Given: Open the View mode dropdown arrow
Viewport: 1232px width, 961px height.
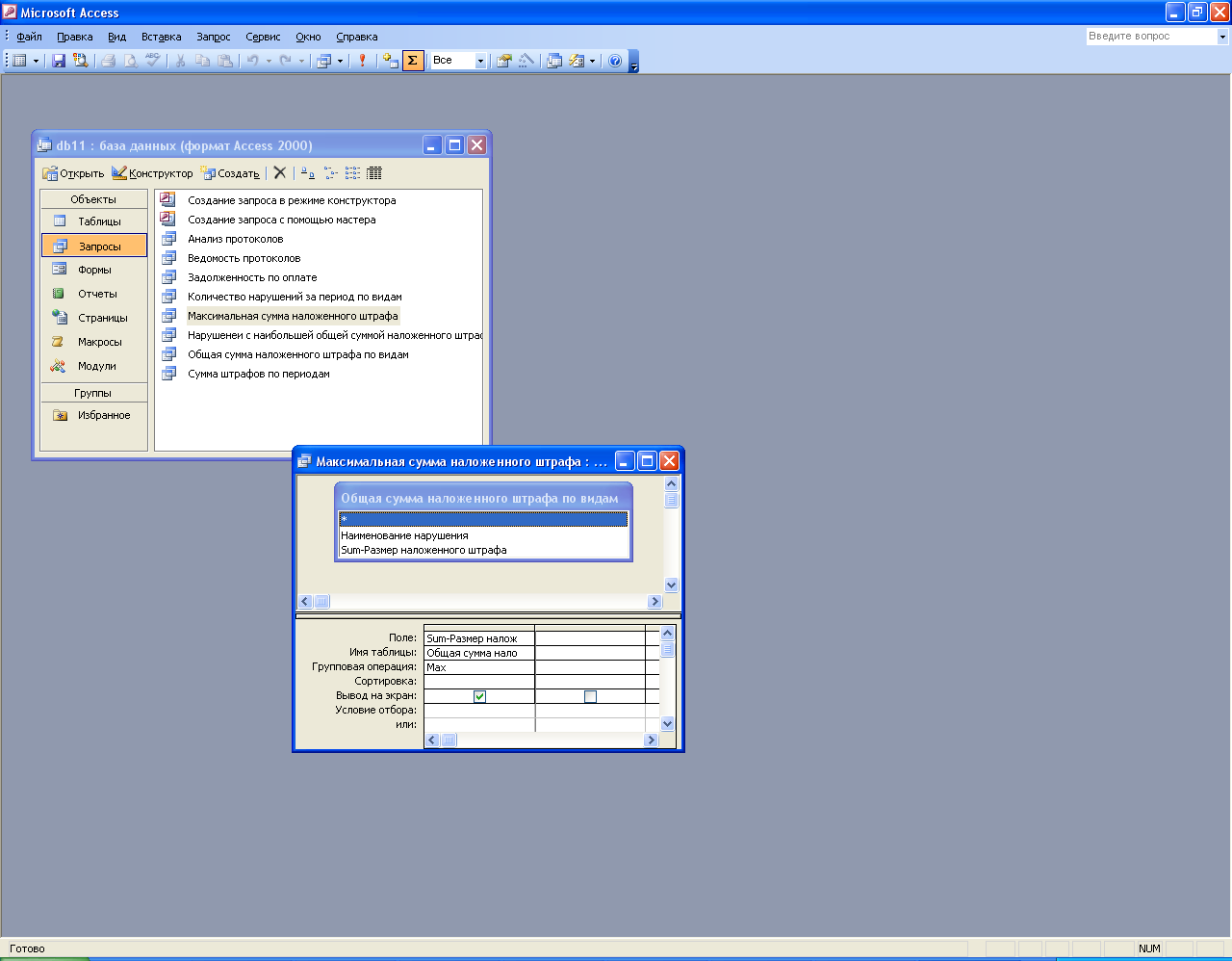Looking at the screenshot, I should point(37,61).
